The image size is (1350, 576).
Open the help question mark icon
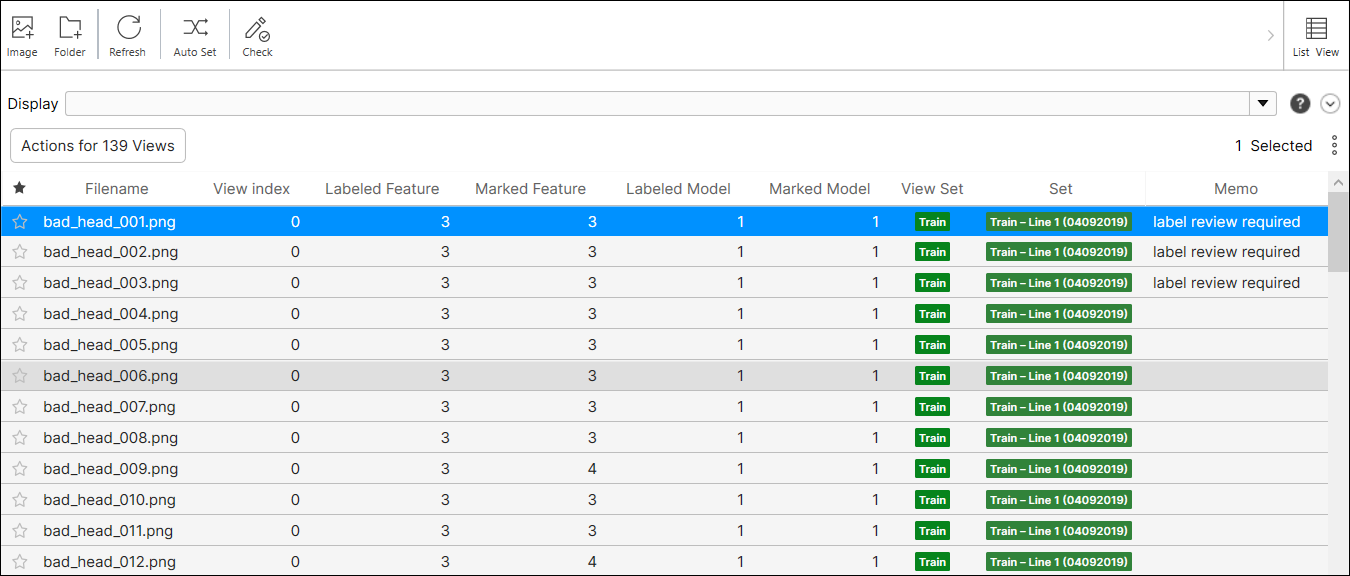[1300, 104]
